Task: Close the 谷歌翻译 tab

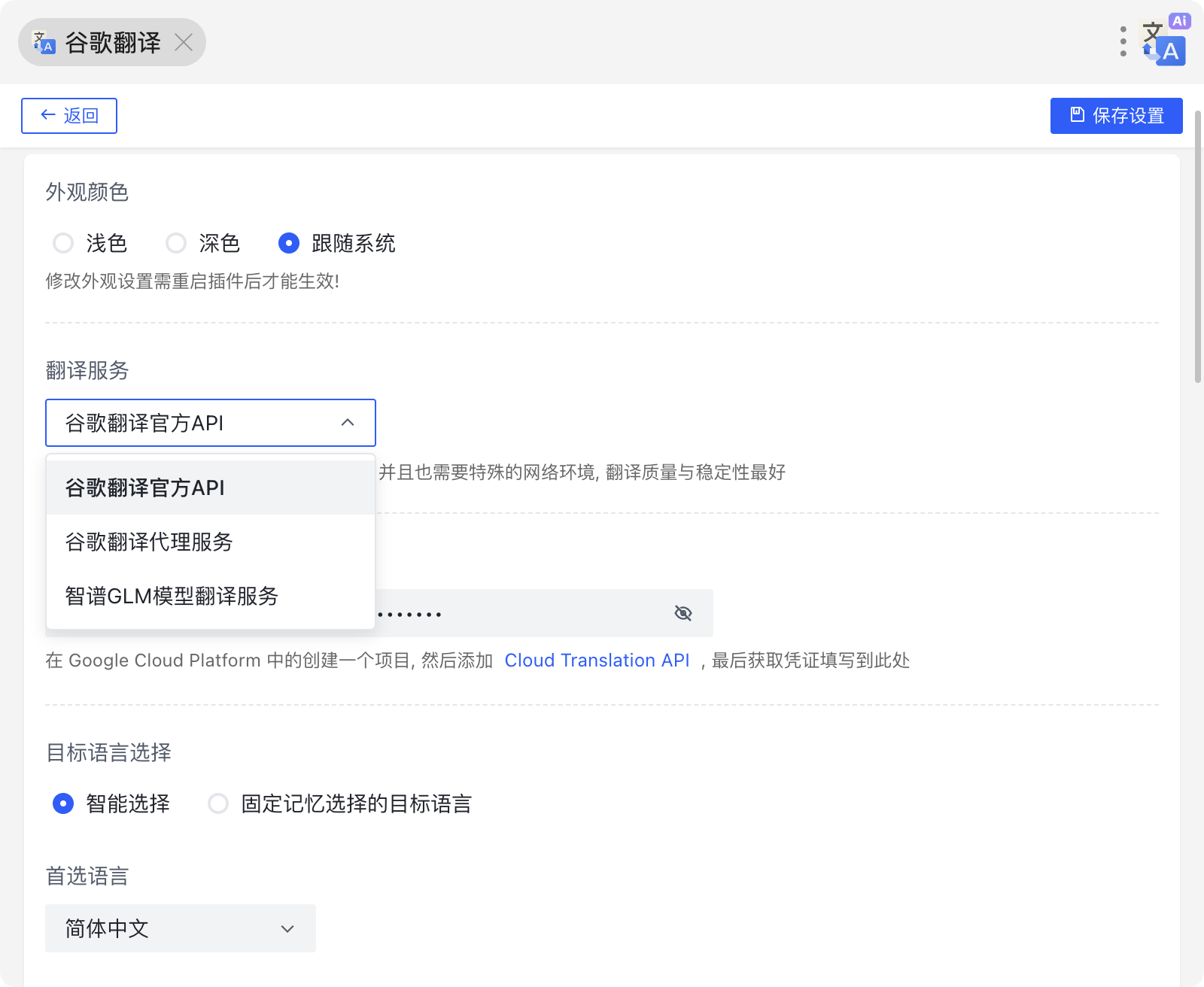Action: click(x=184, y=42)
